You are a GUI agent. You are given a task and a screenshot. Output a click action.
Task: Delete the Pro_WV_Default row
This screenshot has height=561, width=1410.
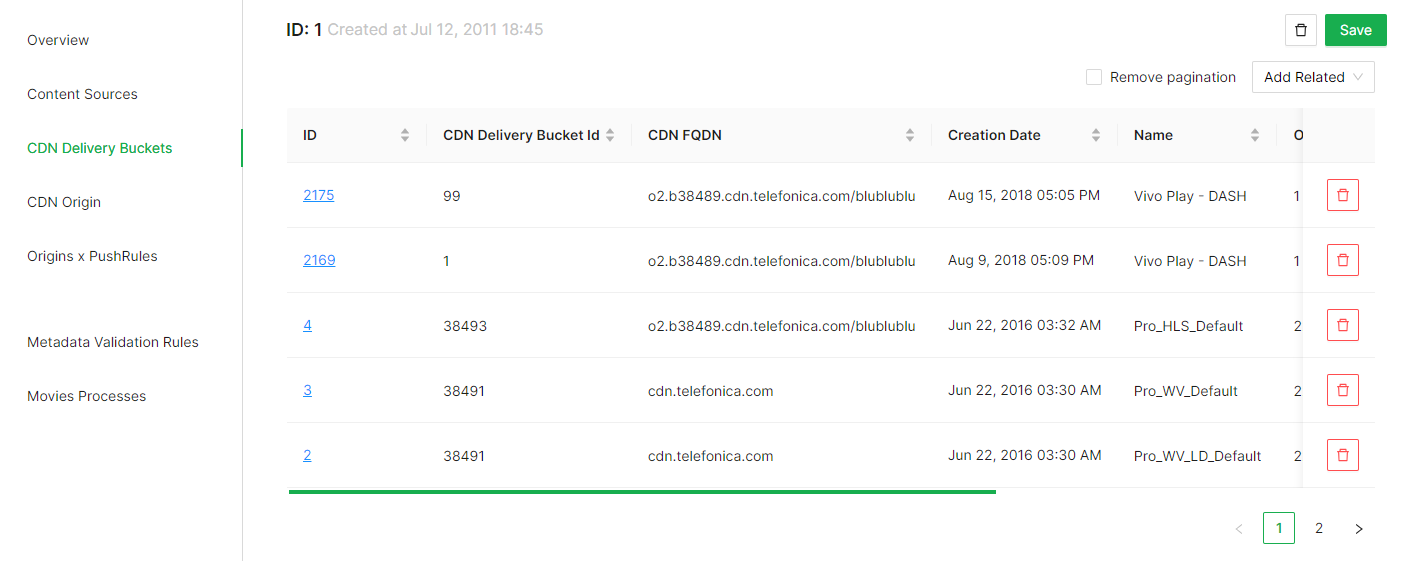click(x=1342, y=391)
